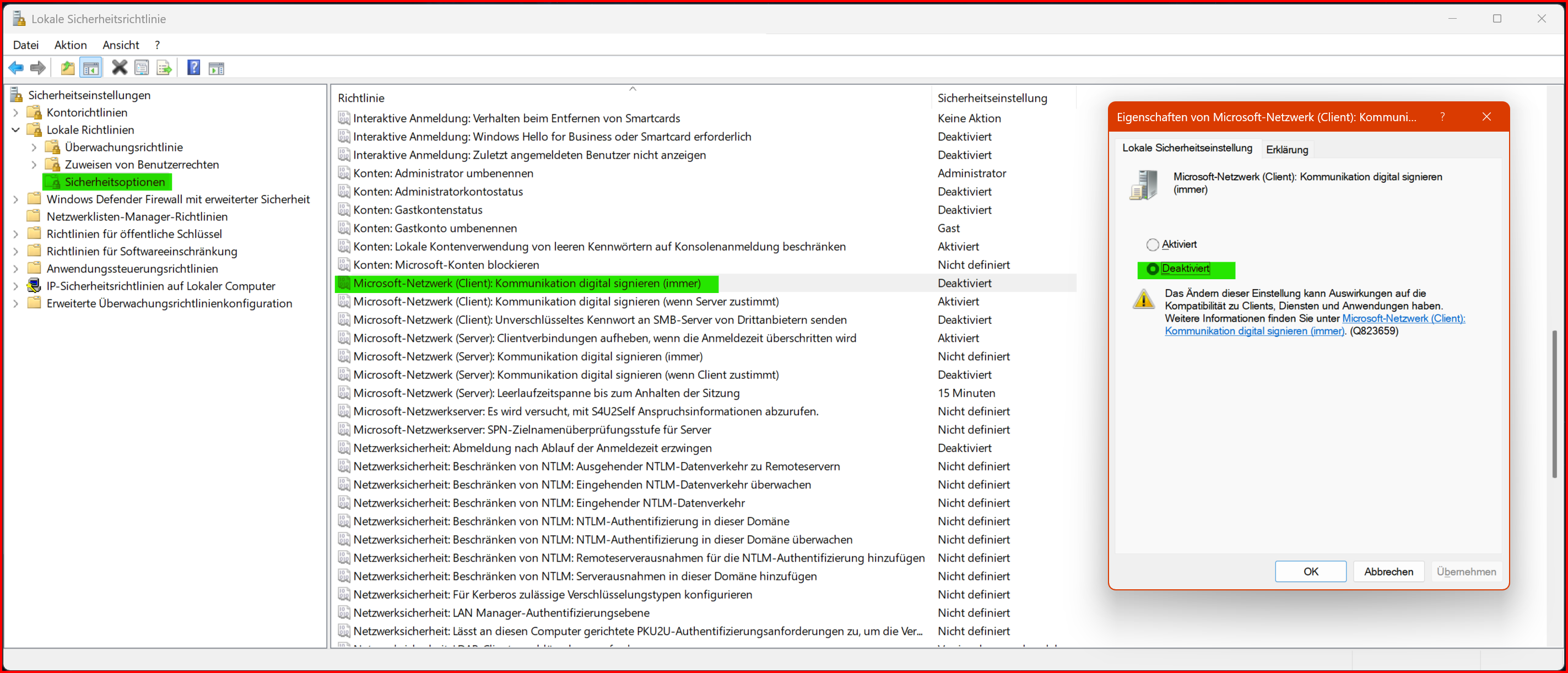Click the blue Help question mark icon
1568x673 pixels.
coord(193,68)
